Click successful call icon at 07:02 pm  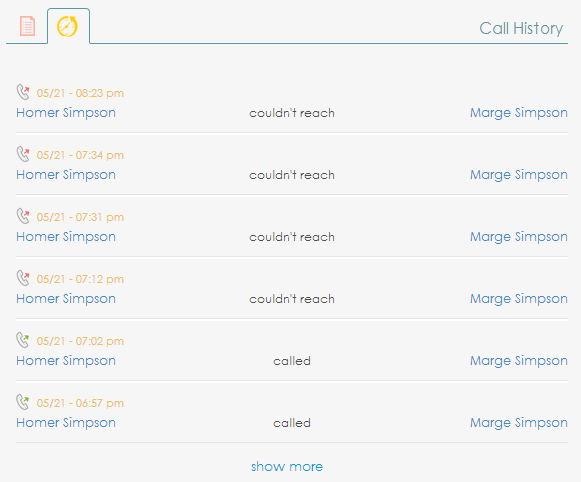point(23,340)
